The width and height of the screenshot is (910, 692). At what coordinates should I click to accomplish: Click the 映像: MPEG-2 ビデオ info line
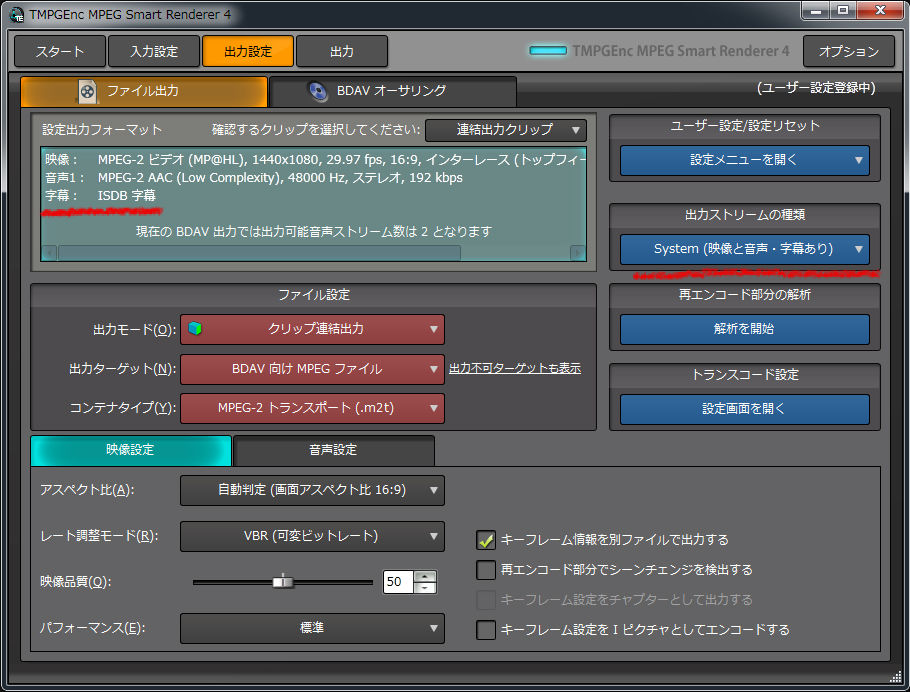click(315, 160)
